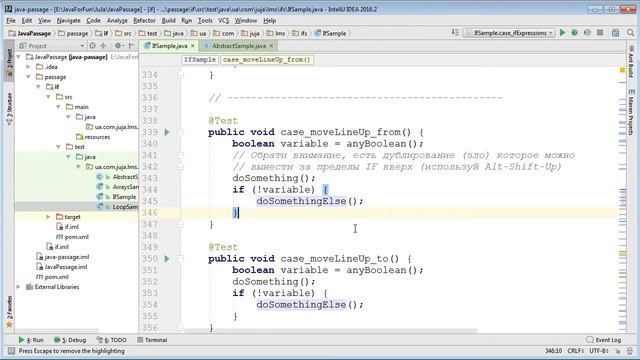The height and width of the screenshot is (360, 640).
Task: Switch to the AbstractSample.java tab
Action: [x=239, y=46]
